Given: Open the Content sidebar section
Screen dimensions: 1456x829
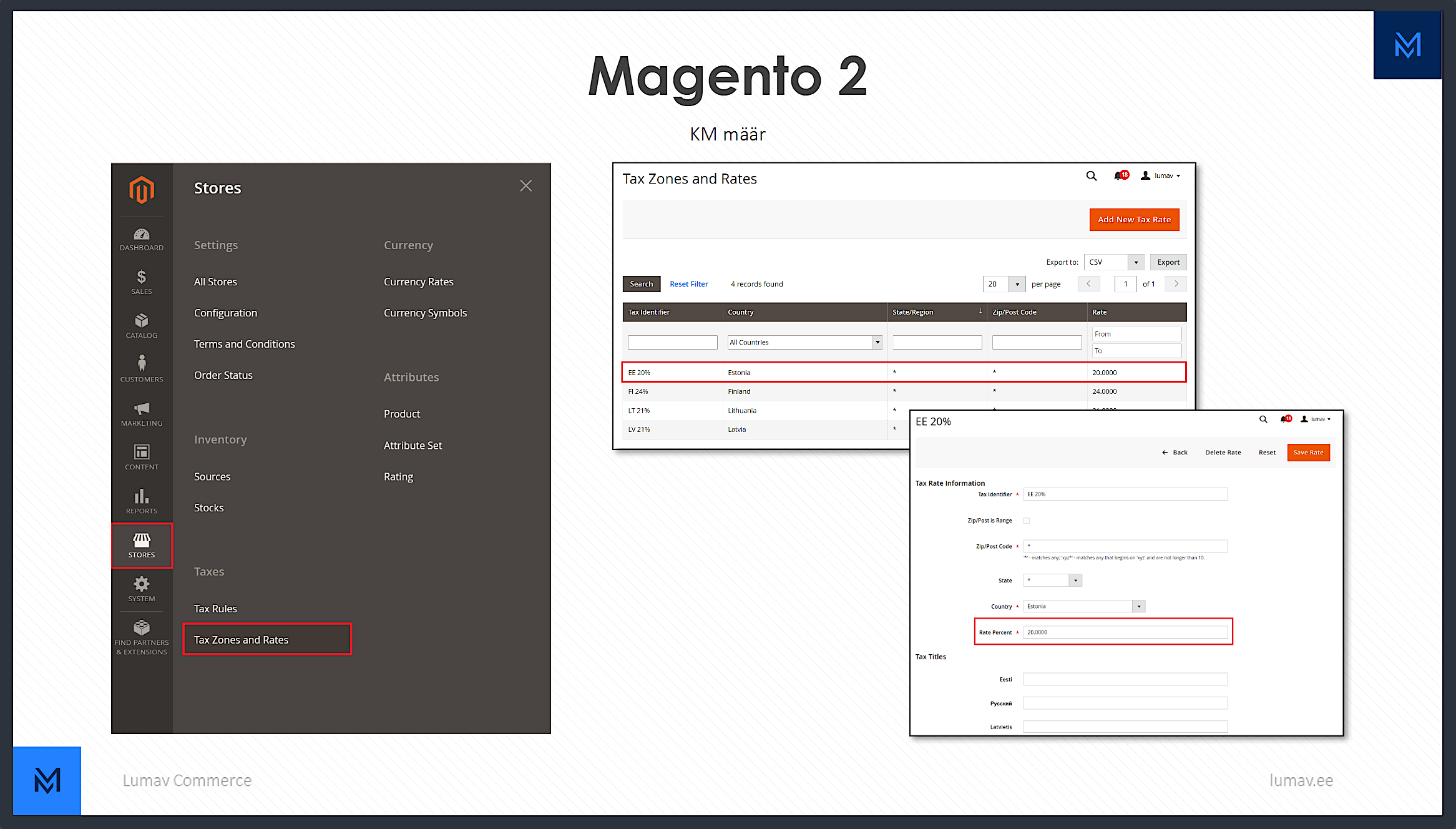Looking at the screenshot, I should [142, 458].
